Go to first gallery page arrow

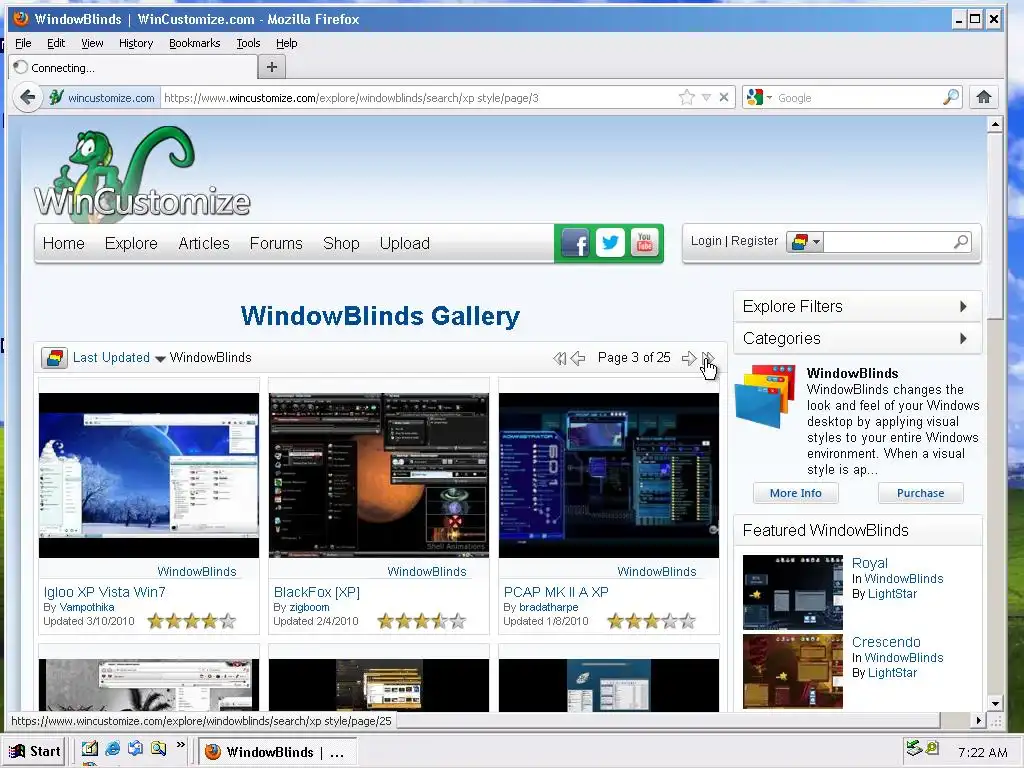point(559,358)
